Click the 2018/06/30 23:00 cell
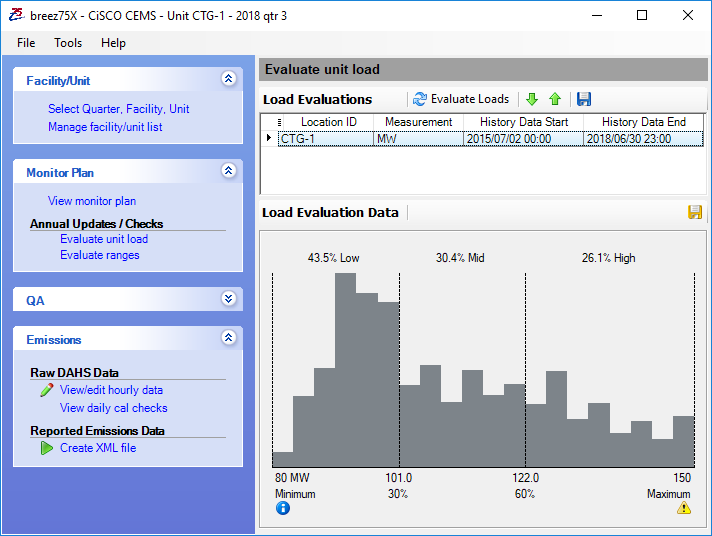The image size is (712, 536). tap(643, 139)
